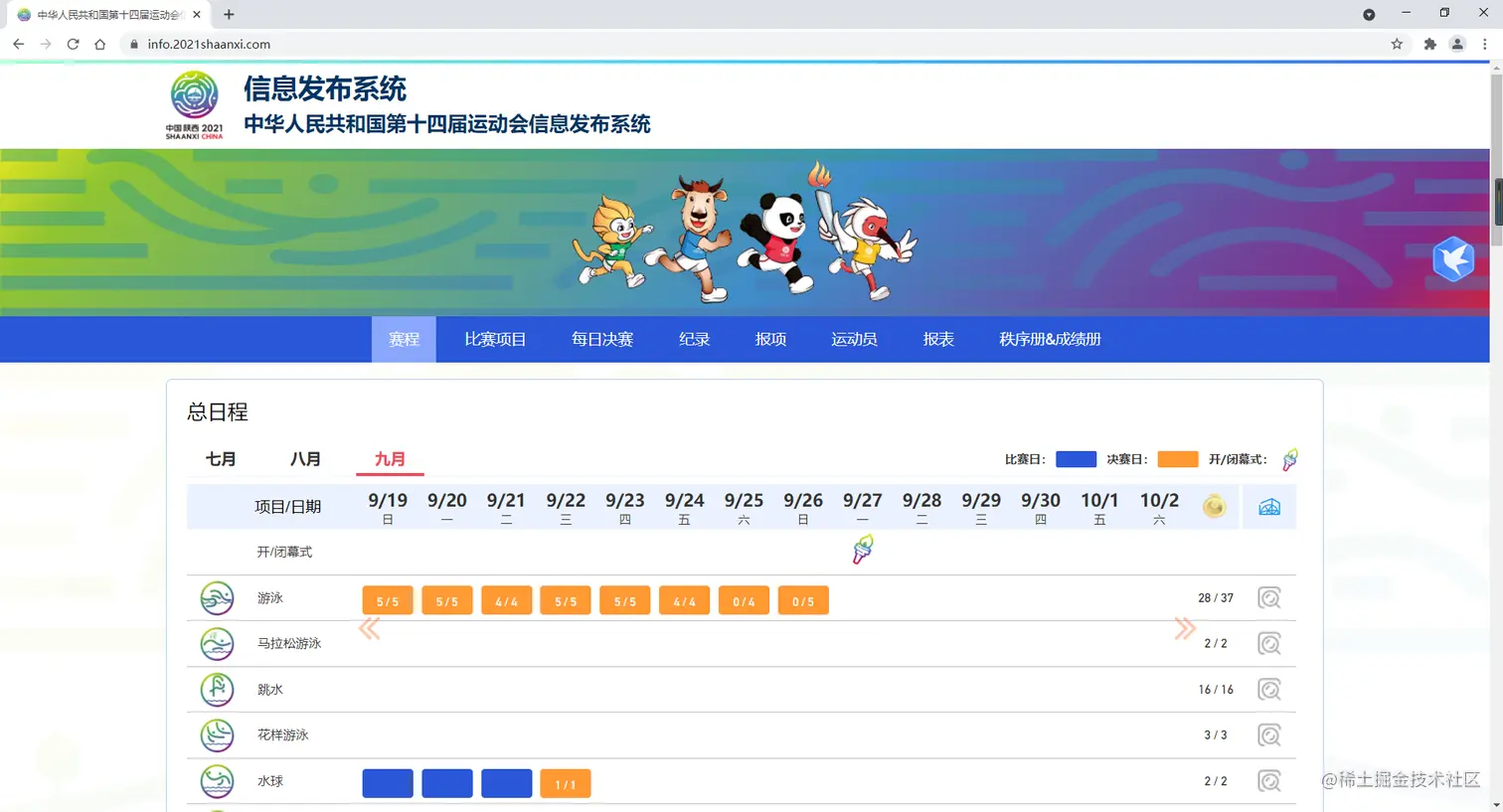This screenshot has height=812, width=1503.
Task: Open the 每日决赛 navigation item
Action: 602,339
